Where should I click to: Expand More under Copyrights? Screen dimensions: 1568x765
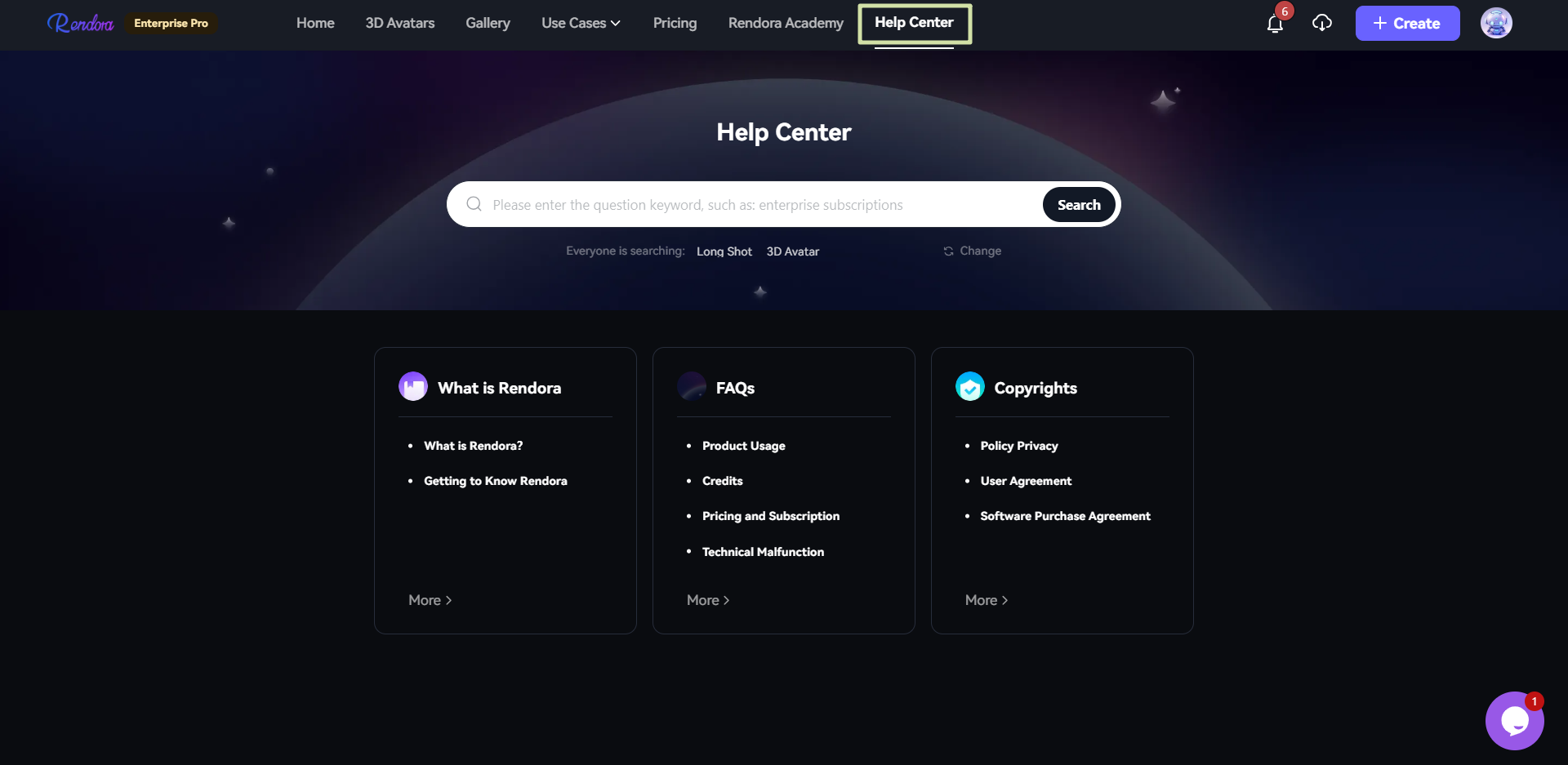987,600
